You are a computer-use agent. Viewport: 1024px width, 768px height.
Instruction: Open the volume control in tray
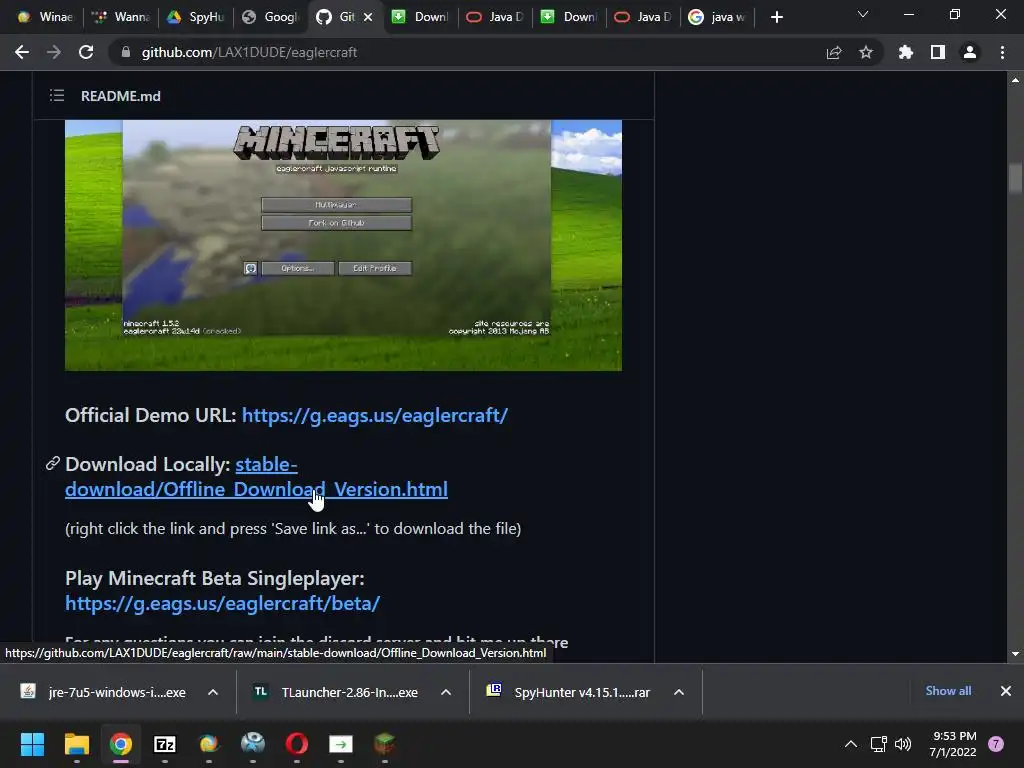pos(903,744)
